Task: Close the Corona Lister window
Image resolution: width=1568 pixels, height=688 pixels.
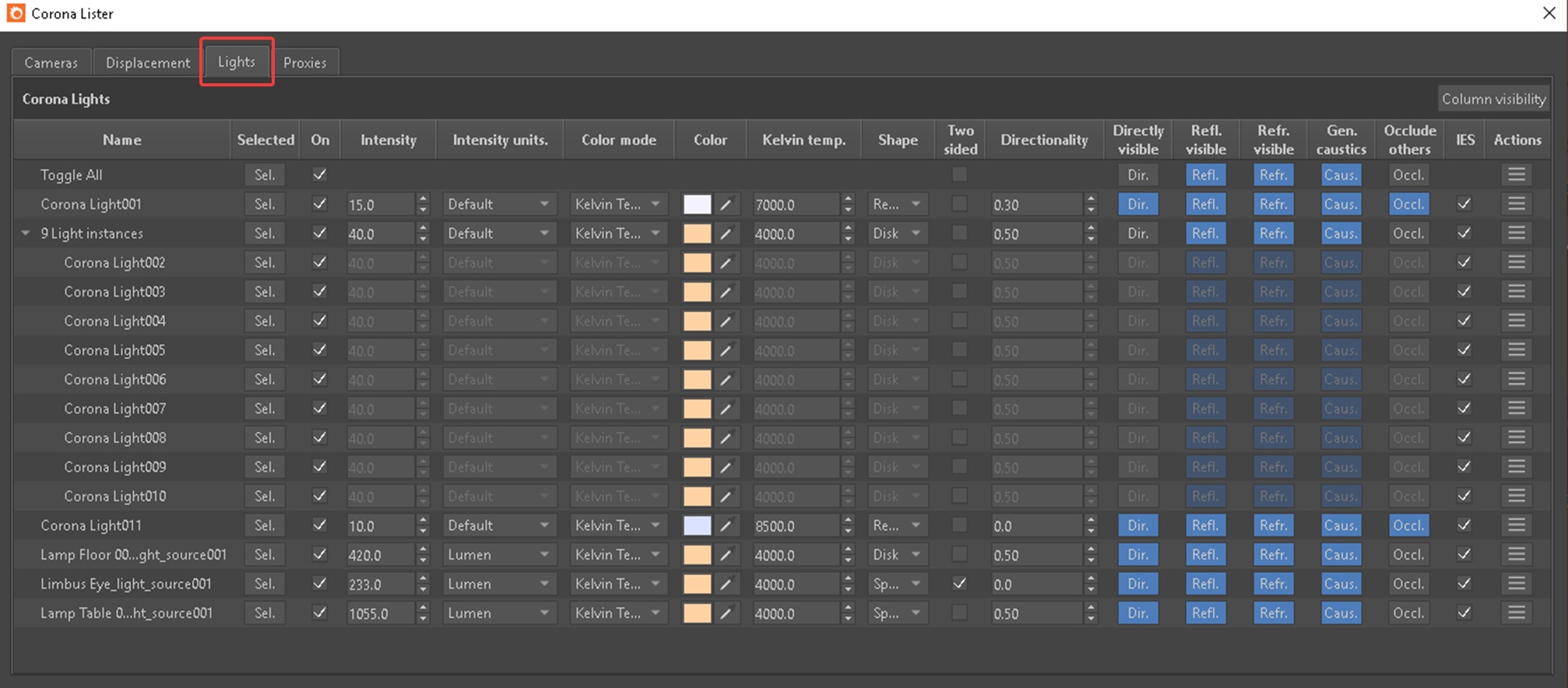Action: [x=1549, y=13]
